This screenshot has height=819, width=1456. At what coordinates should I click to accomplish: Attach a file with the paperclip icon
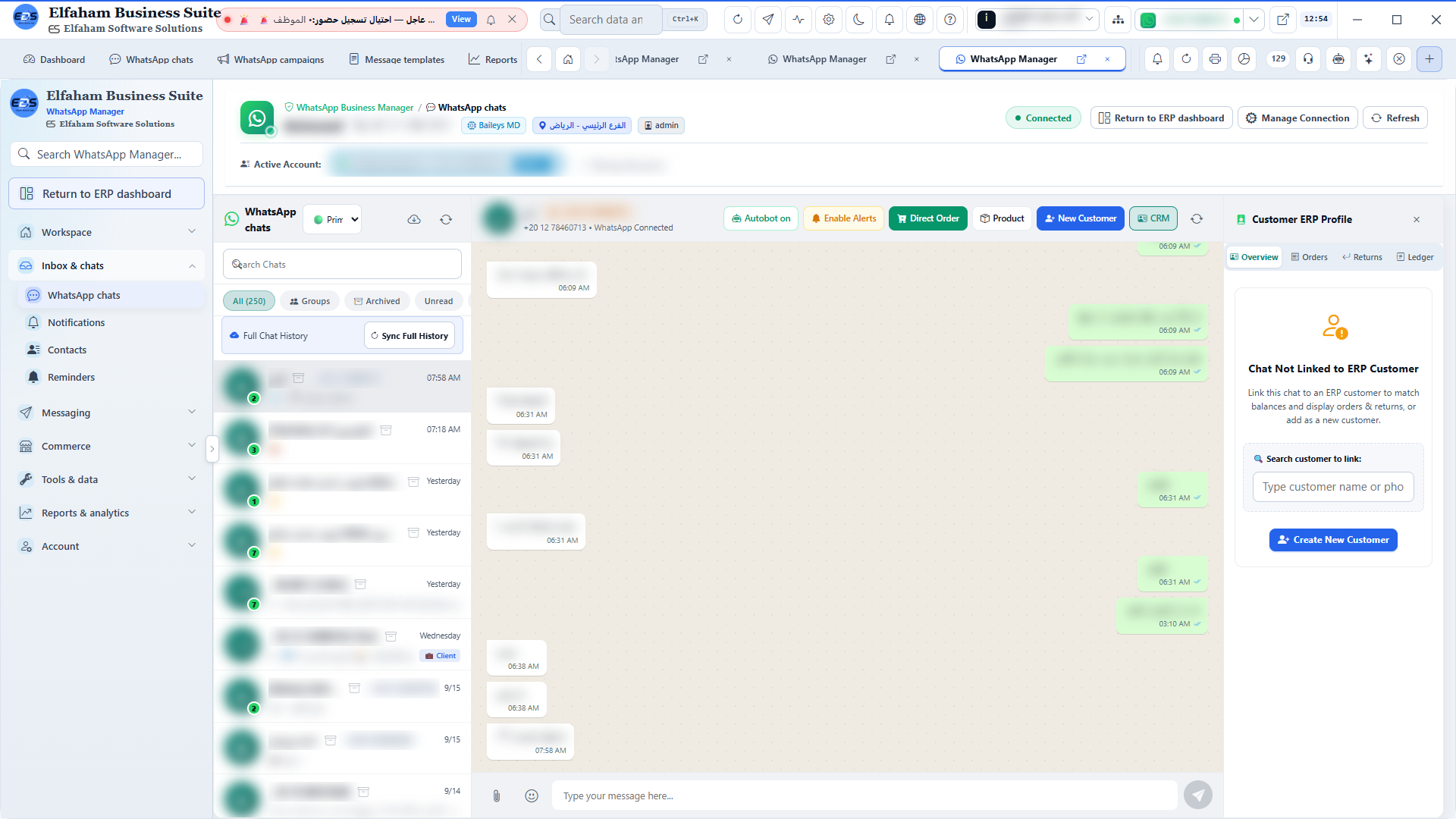click(x=497, y=795)
